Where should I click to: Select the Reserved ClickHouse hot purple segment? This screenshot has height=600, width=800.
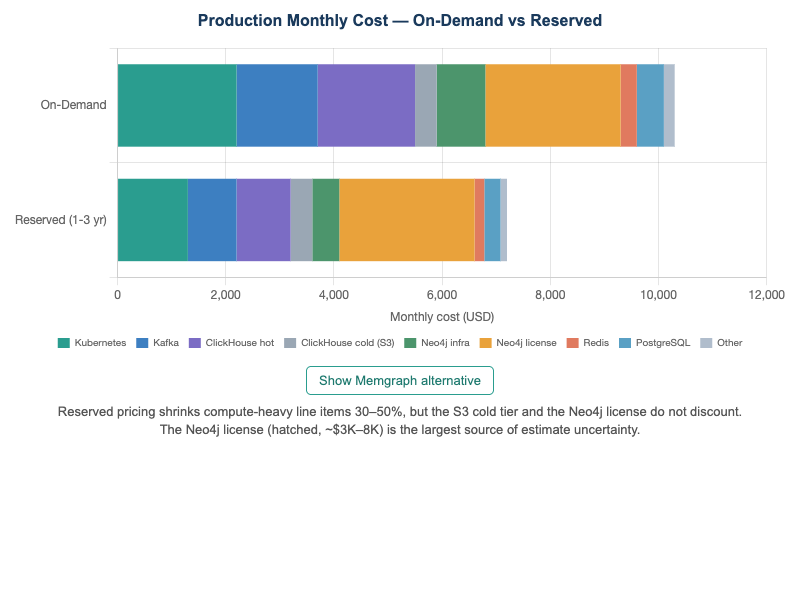pos(263,220)
